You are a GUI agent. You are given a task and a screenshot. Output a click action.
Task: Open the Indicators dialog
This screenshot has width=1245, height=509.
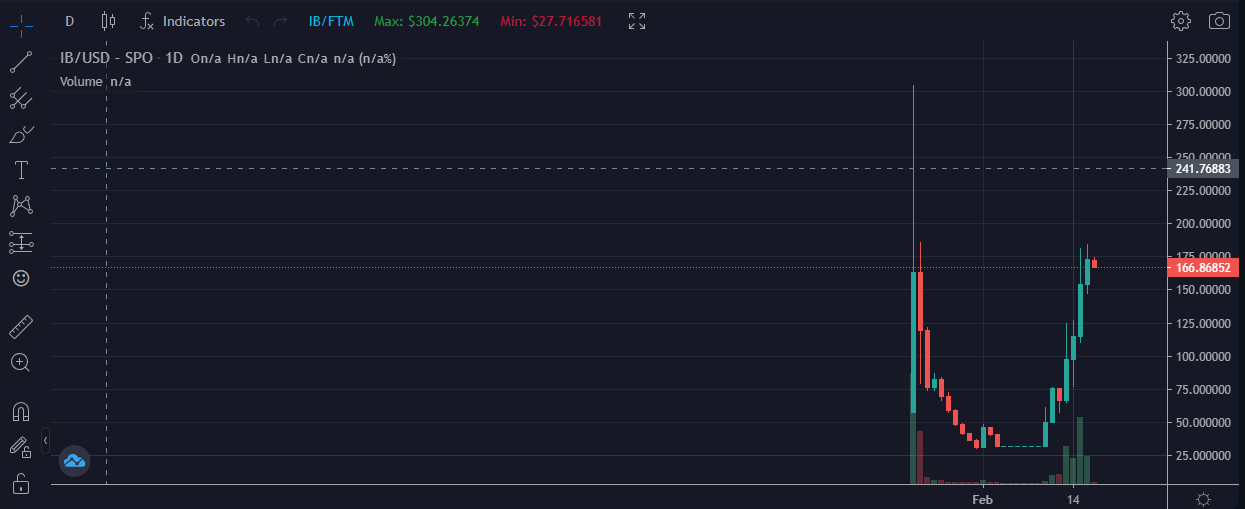[x=183, y=21]
